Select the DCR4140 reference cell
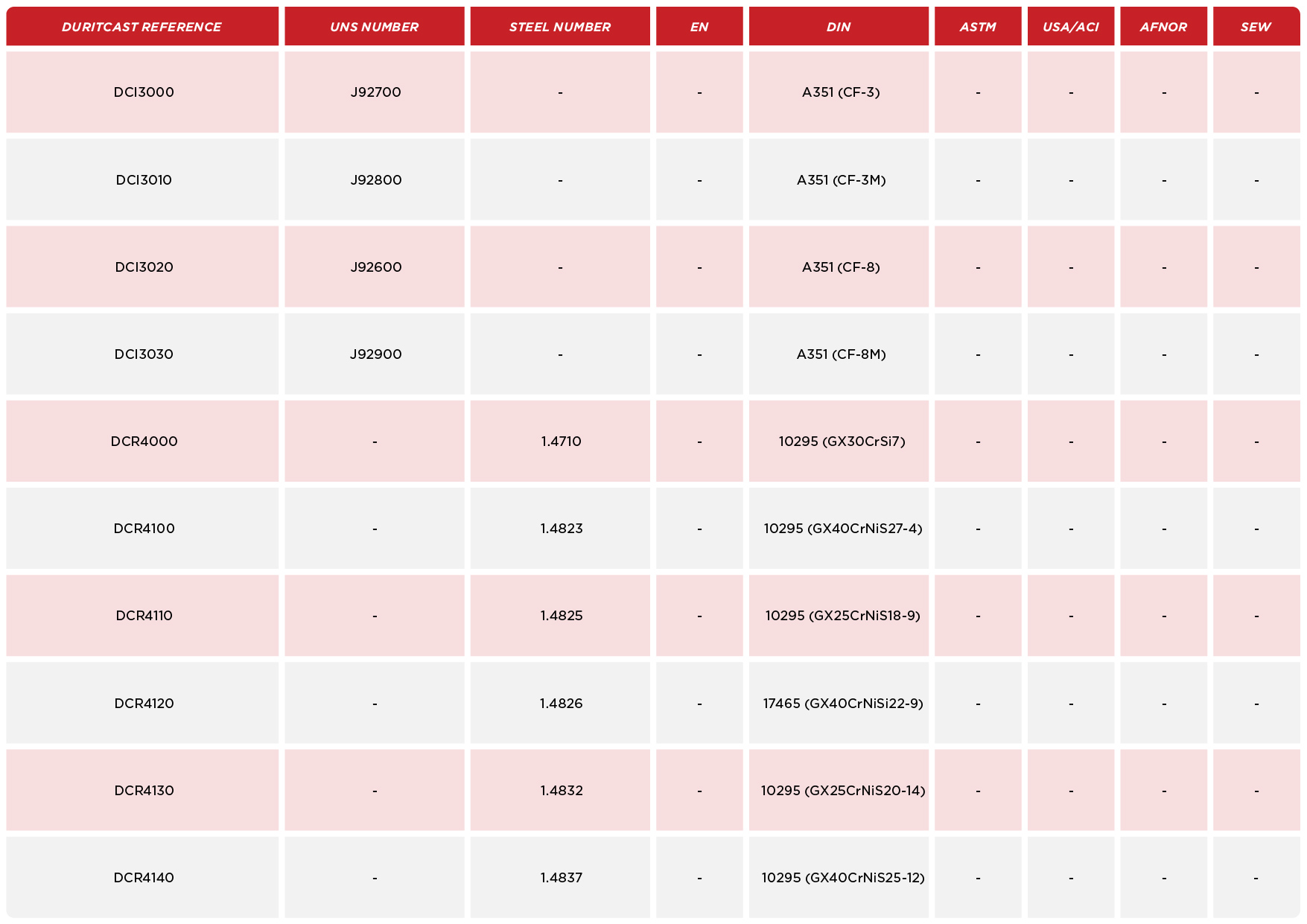 click(x=142, y=877)
